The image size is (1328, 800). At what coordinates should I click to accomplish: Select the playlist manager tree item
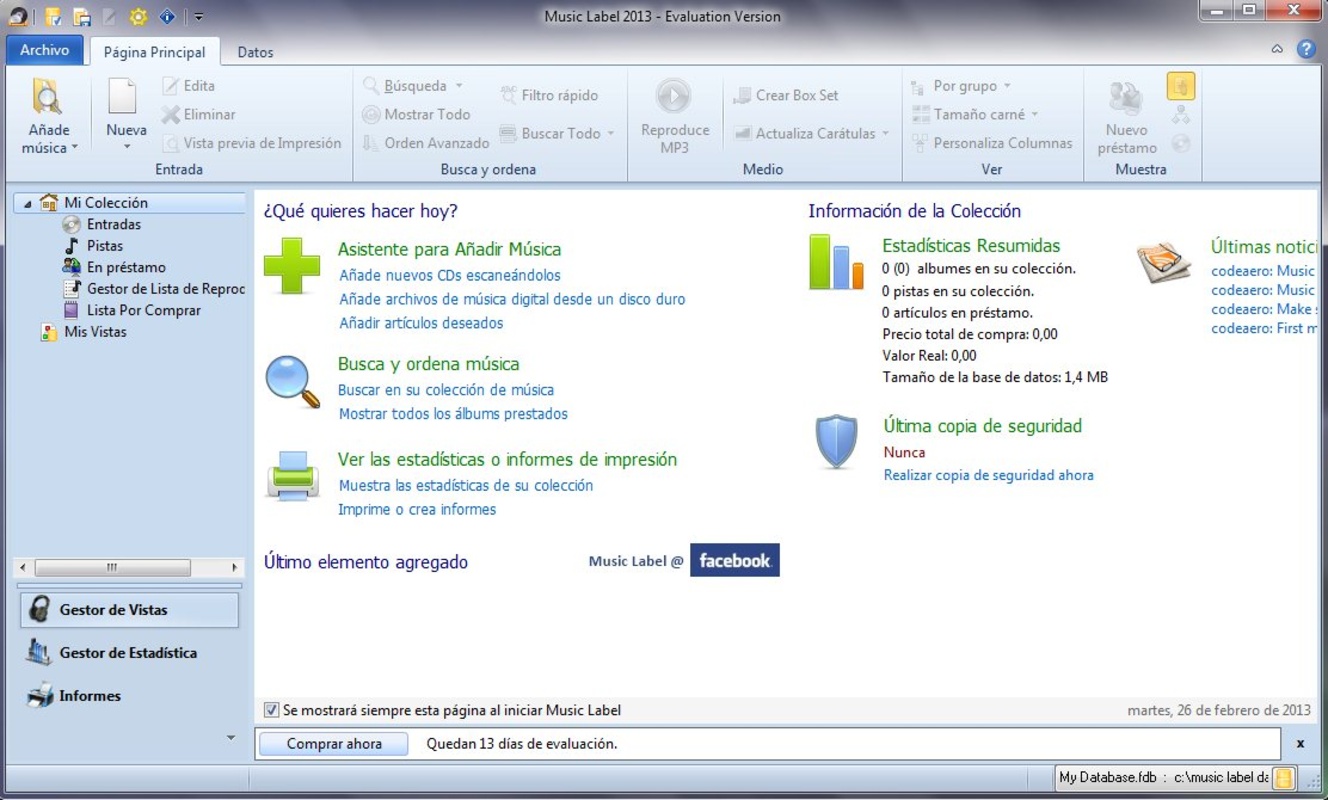click(x=165, y=289)
